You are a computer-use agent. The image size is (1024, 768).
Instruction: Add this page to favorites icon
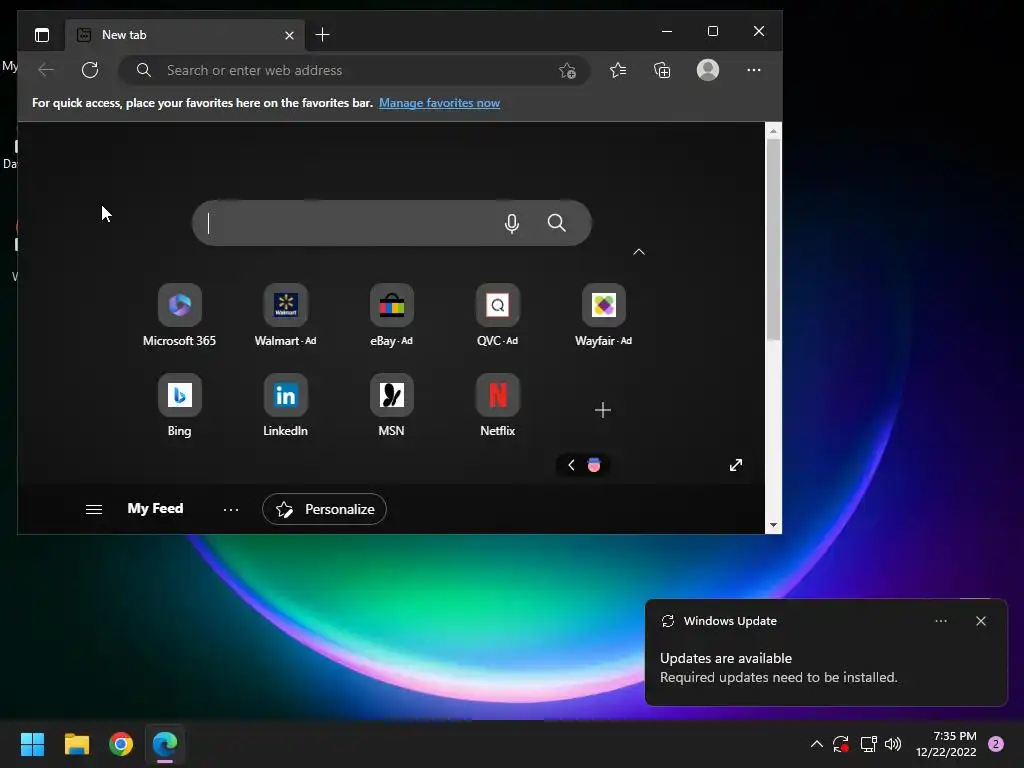(567, 70)
